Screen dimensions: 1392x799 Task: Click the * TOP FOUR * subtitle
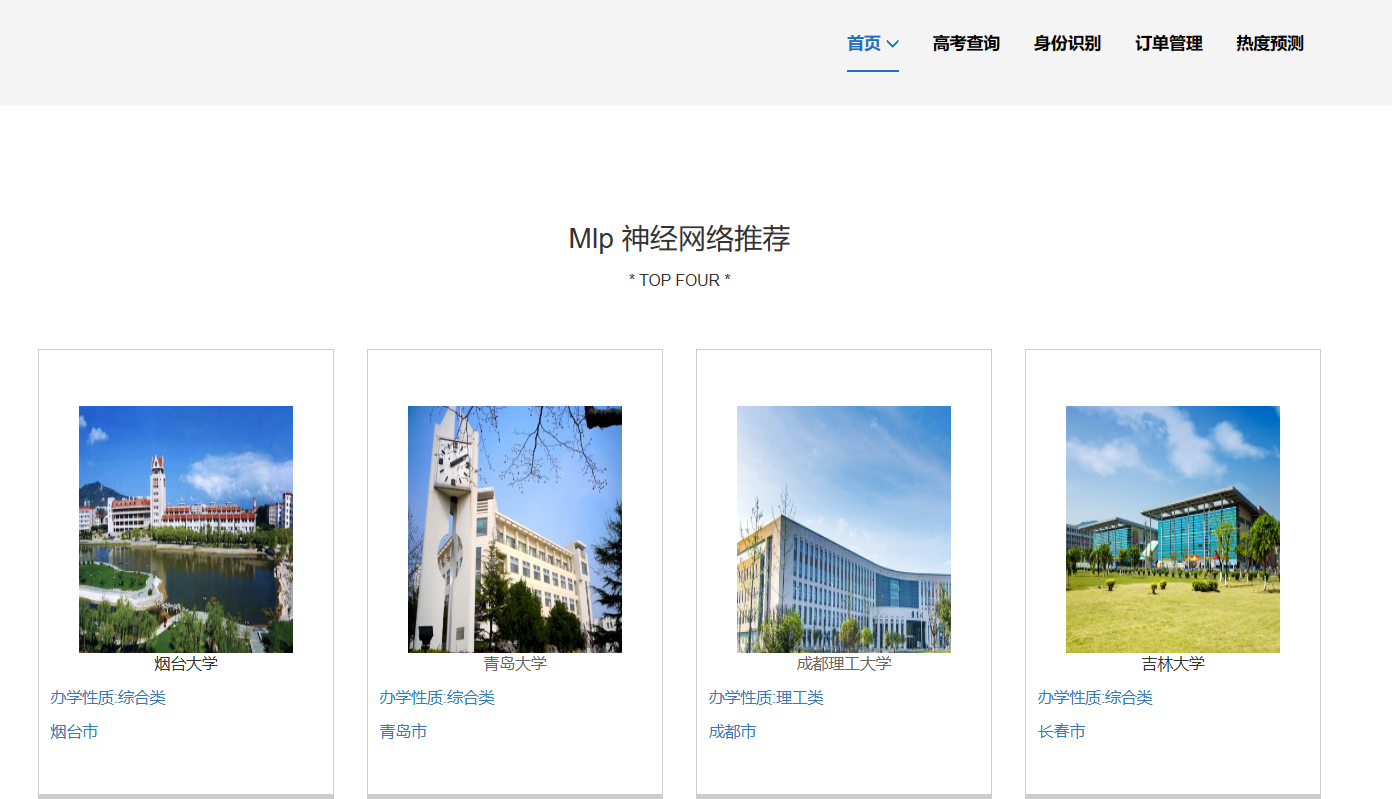point(680,281)
